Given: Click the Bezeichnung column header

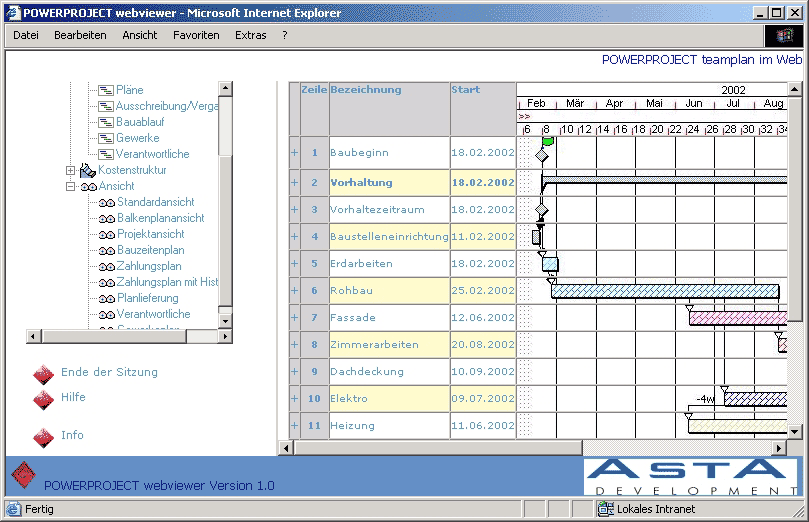Looking at the screenshot, I should [x=366, y=90].
